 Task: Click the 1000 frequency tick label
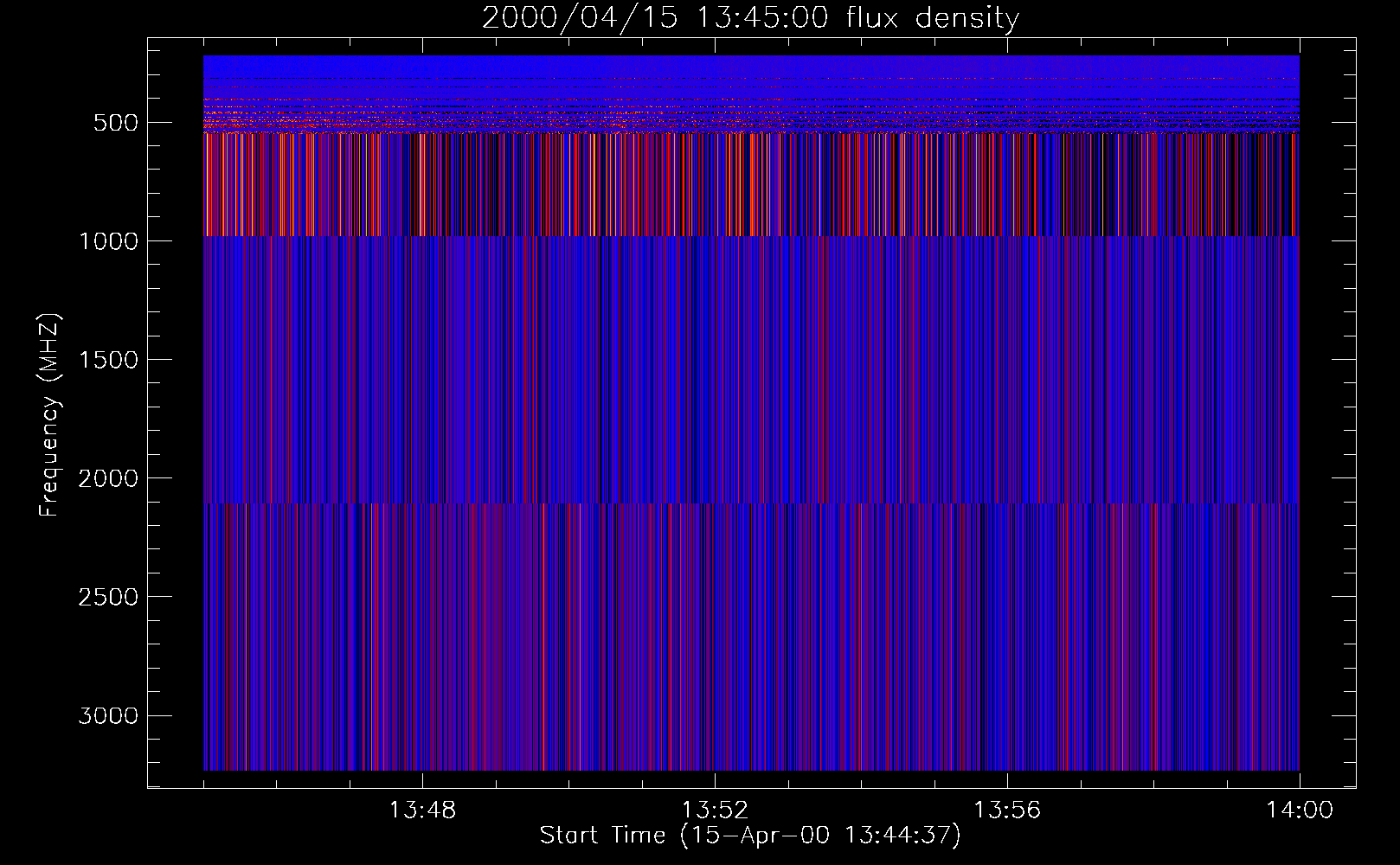(x=108, y=241)
